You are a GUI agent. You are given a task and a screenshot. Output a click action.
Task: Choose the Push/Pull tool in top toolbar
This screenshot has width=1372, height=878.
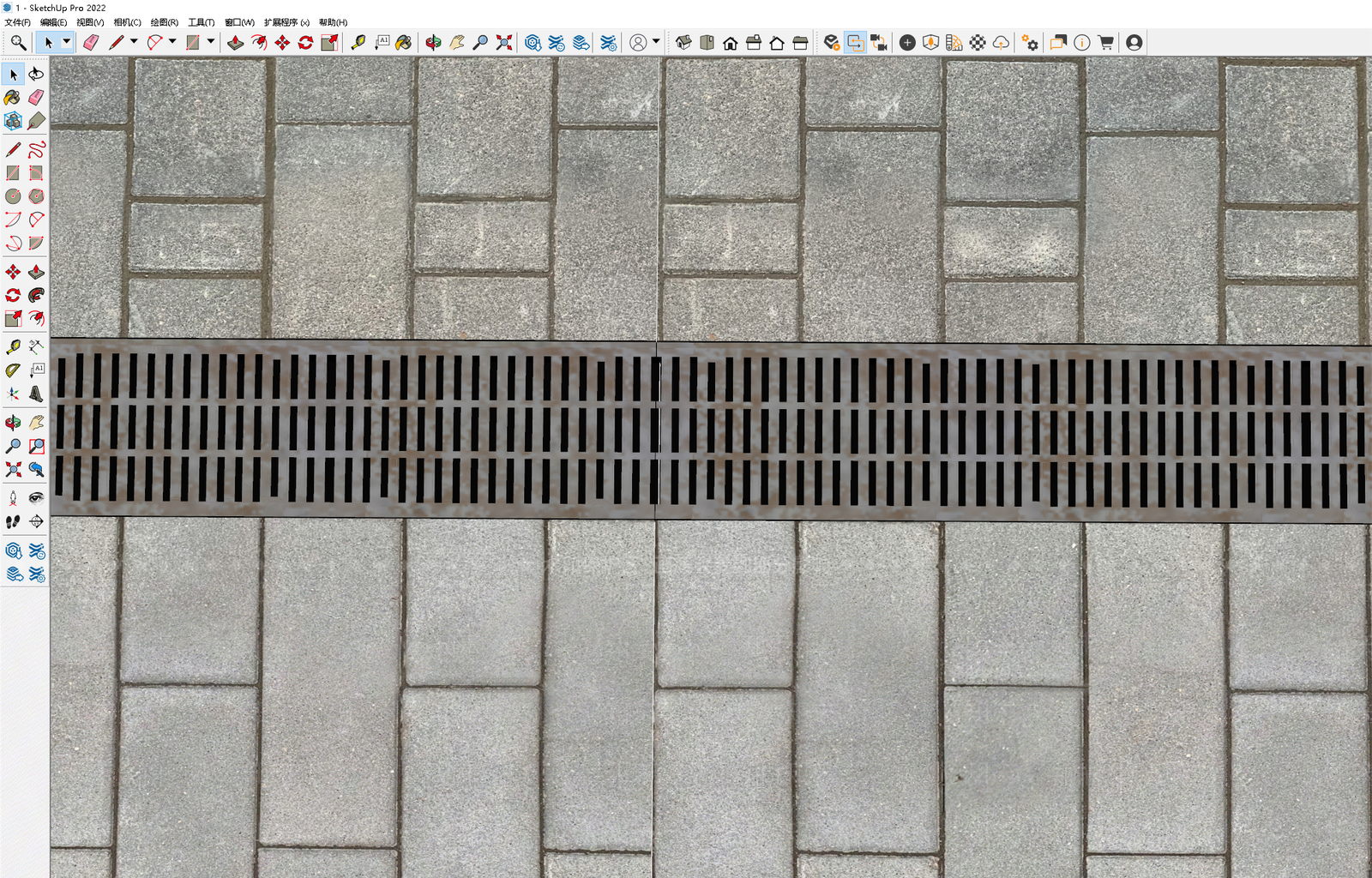click(235, 42)
